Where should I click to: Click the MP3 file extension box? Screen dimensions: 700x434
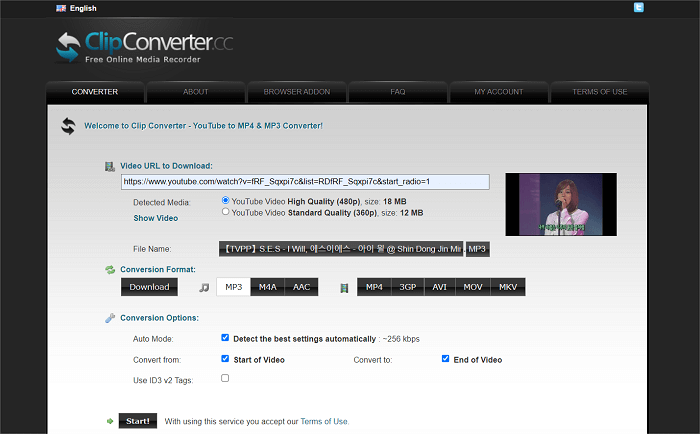tap(477, 249)
